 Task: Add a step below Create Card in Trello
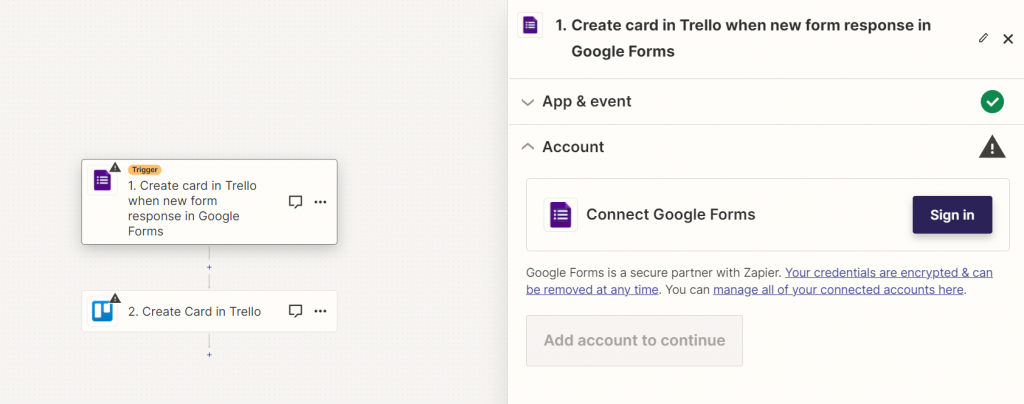[209, 354]
